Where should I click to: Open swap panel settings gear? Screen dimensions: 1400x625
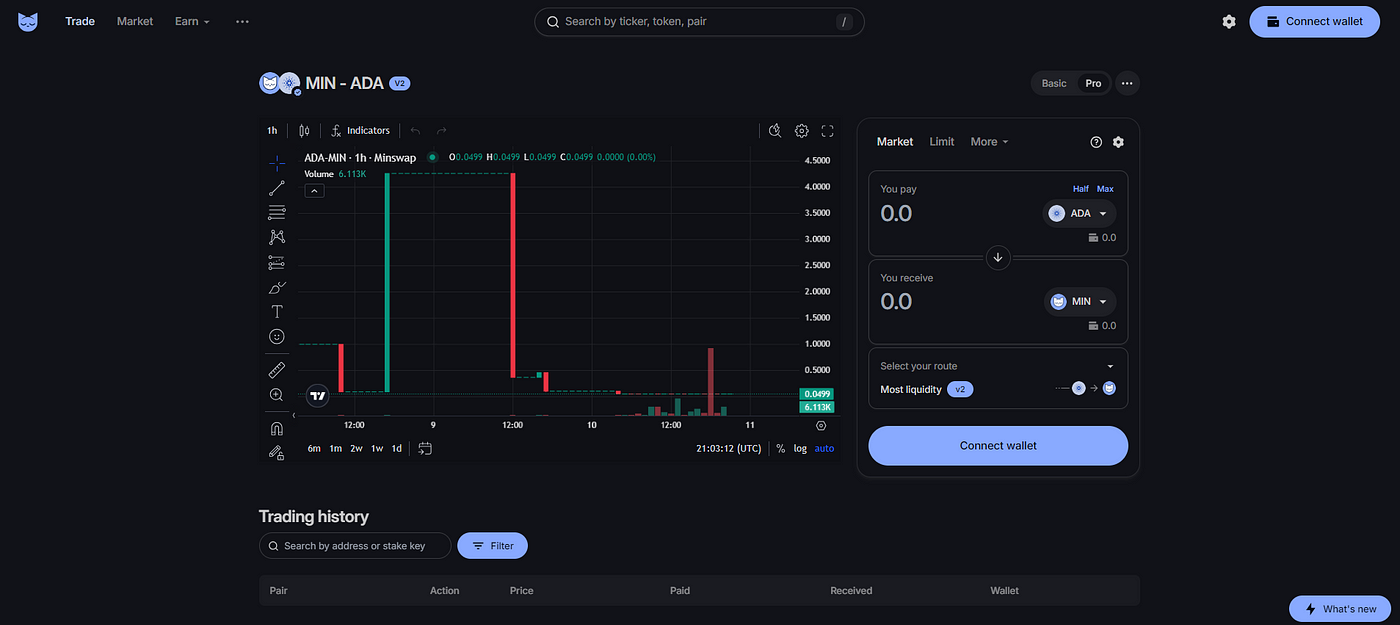[x=1118, y=142]
